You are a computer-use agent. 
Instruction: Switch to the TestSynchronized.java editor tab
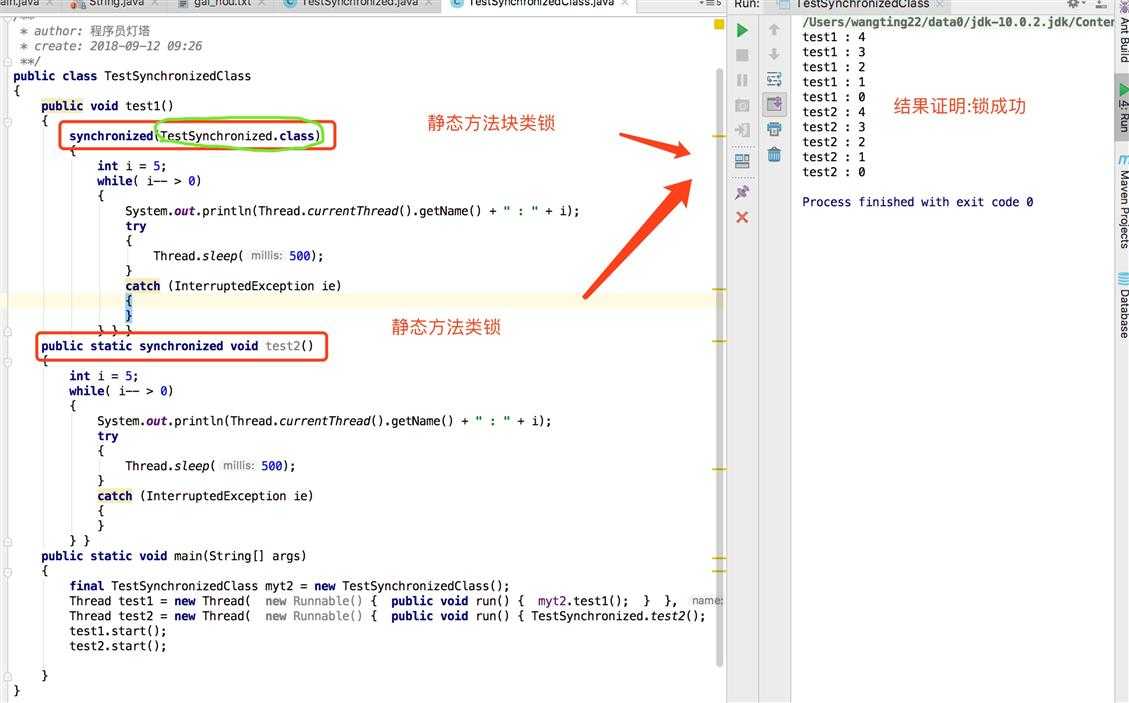359,4
